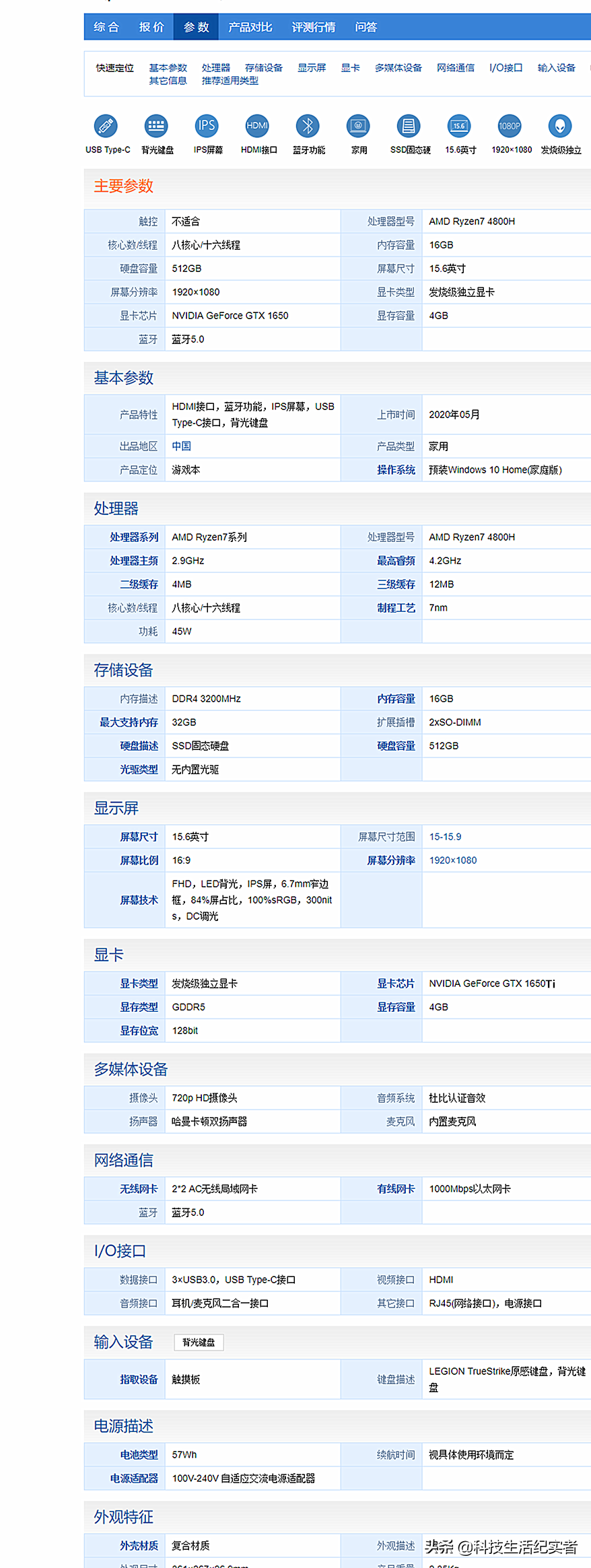The height and width of the screenshot is (1568, 591).
Task: Jump to 多媒体设备 quick link
Action: [398, 68]
